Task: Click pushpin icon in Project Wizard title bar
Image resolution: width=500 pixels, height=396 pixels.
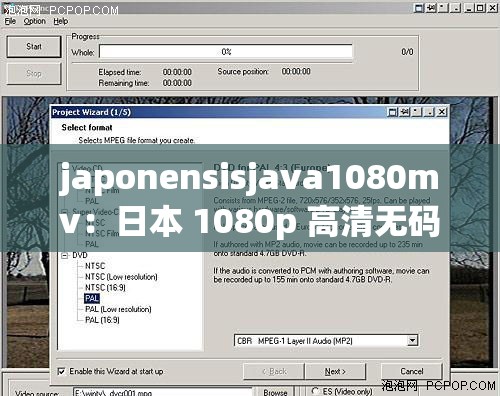Action: click(x=404, y=112)
